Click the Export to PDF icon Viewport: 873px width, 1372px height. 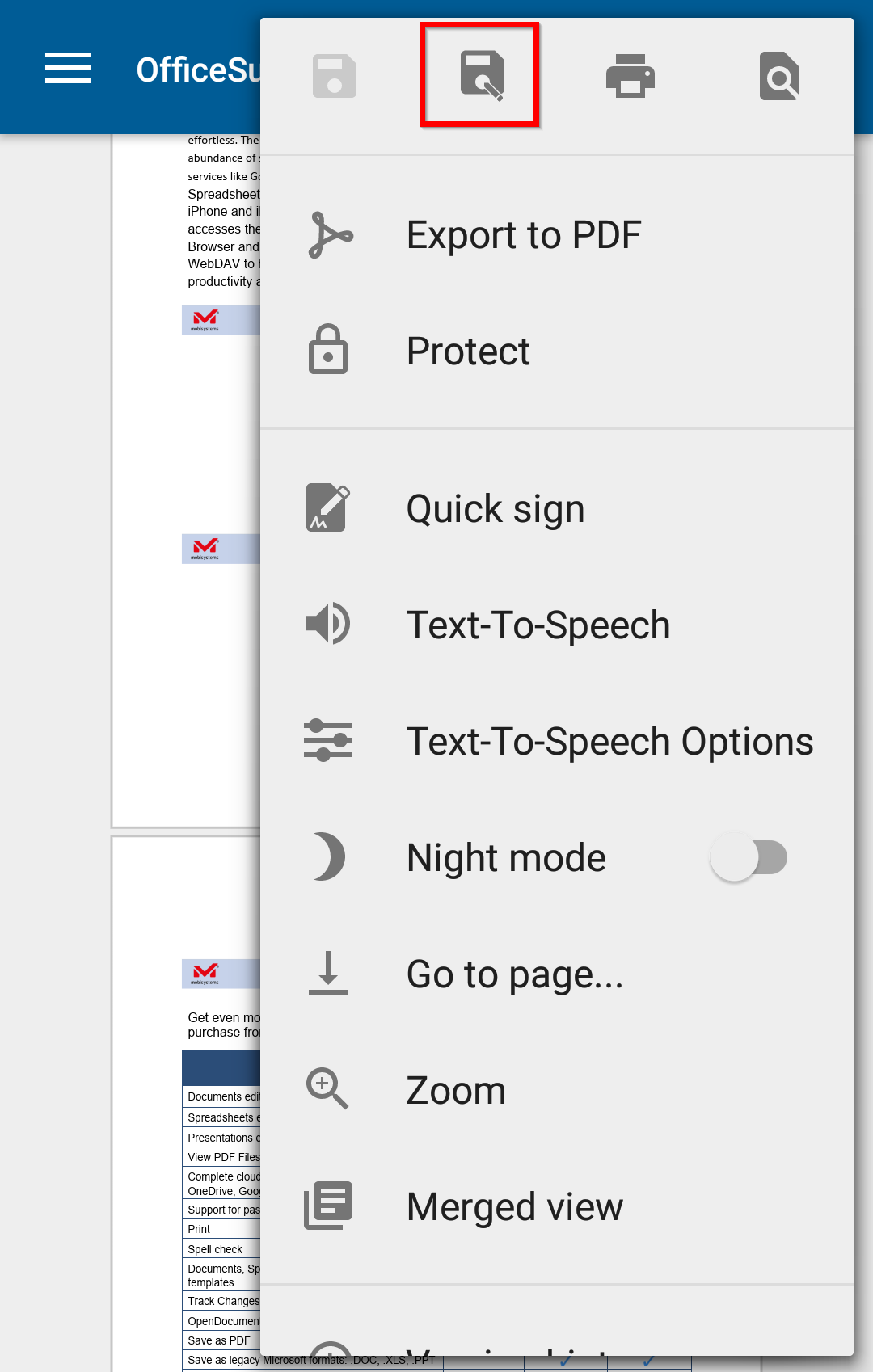(329, 235)
